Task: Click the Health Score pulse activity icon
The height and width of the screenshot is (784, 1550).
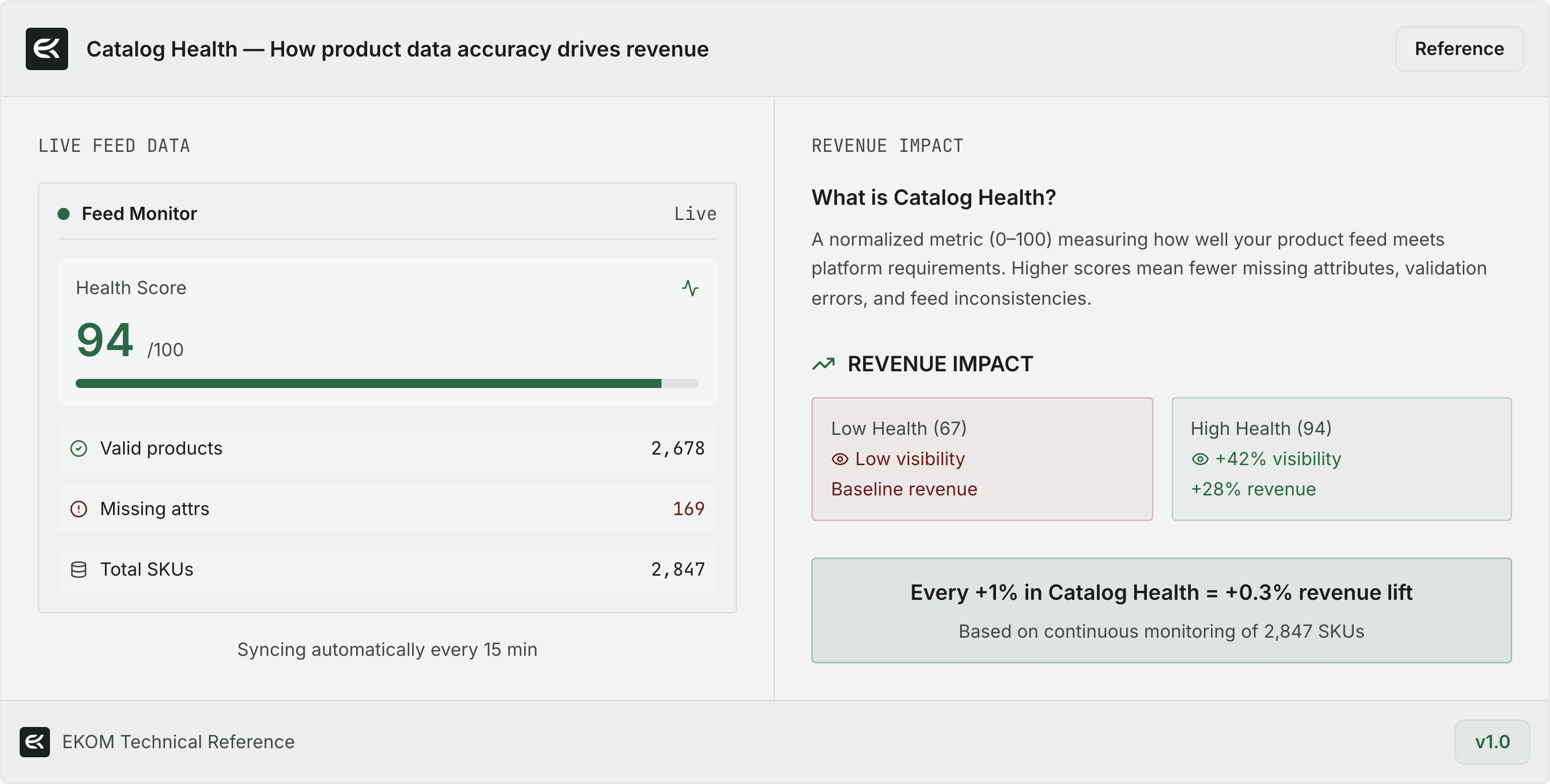Action: (x=690, y=288)
